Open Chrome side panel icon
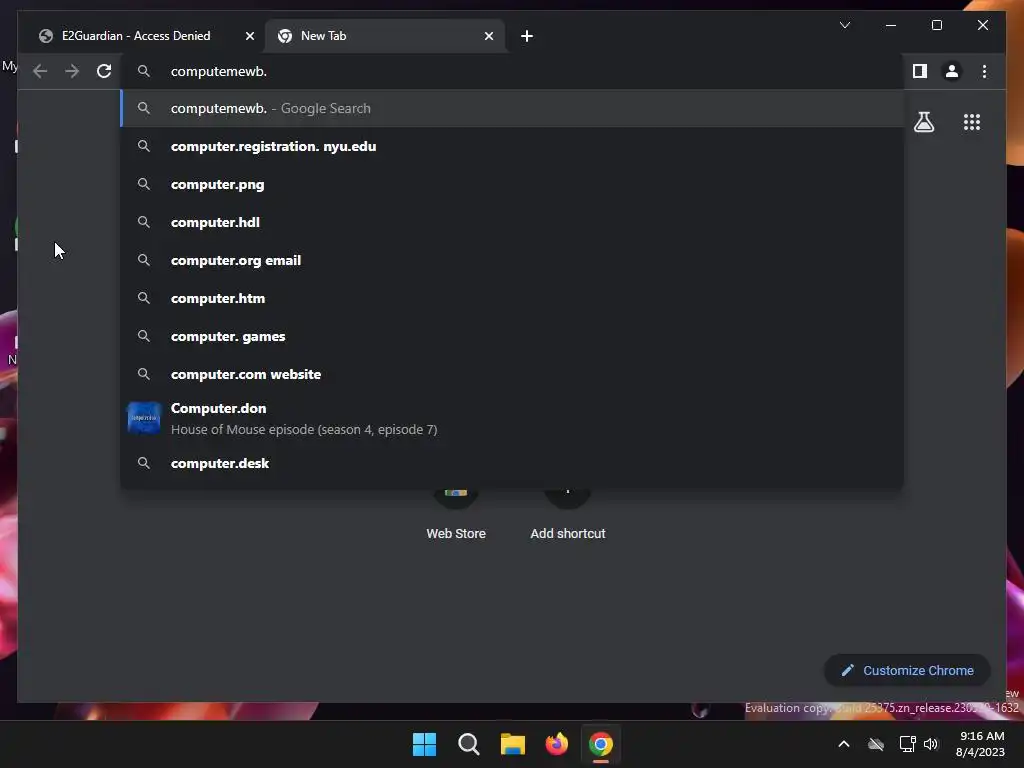 920,71
